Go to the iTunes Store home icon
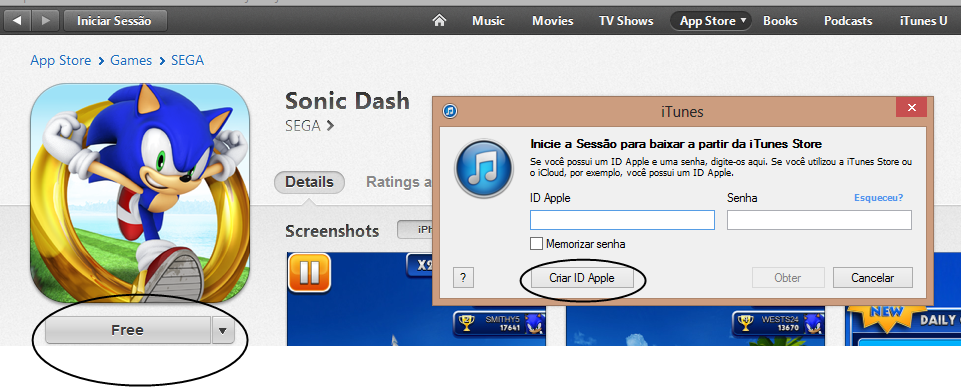Screen dimensions: 961x387 (439, 20)
